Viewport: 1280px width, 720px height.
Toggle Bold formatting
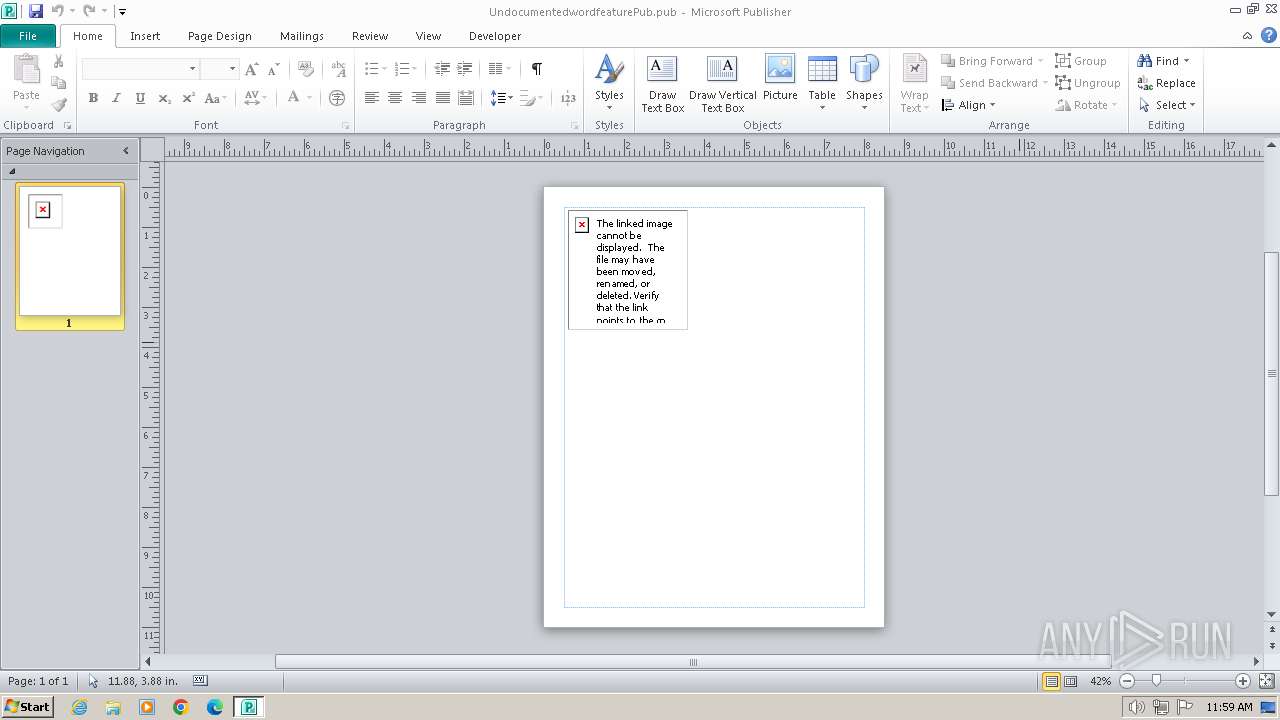coord(93,98)
